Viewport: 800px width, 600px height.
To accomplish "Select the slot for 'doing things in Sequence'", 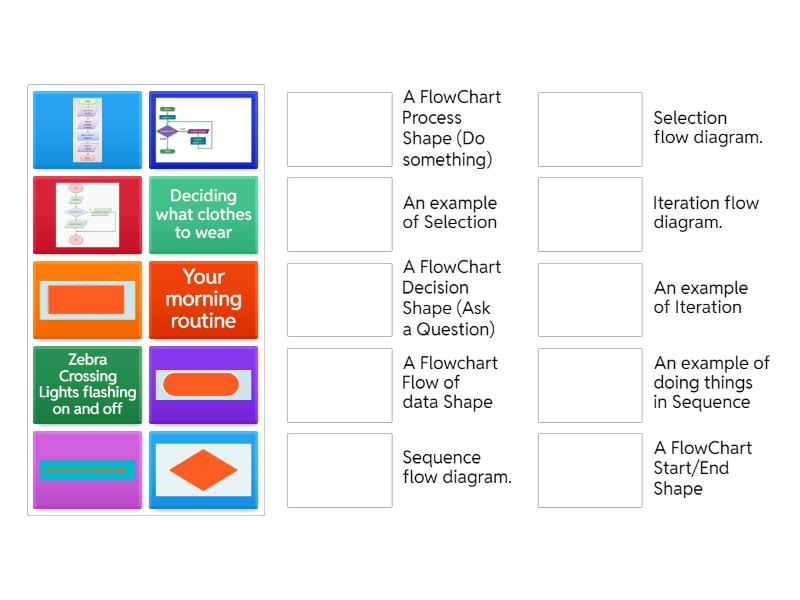I will coord(590,385).
